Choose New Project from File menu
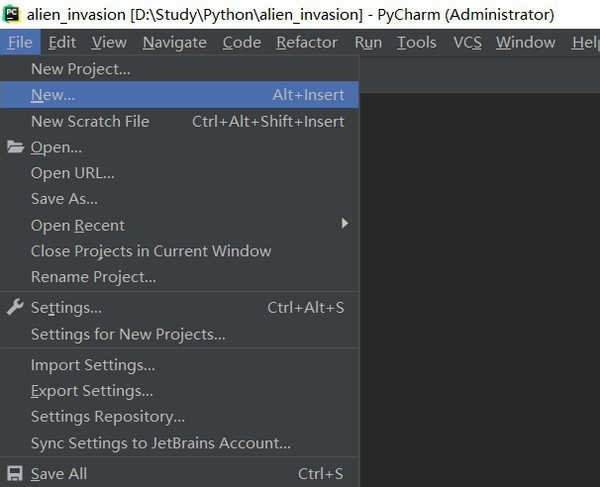600x487 pixels. (81, 69)
